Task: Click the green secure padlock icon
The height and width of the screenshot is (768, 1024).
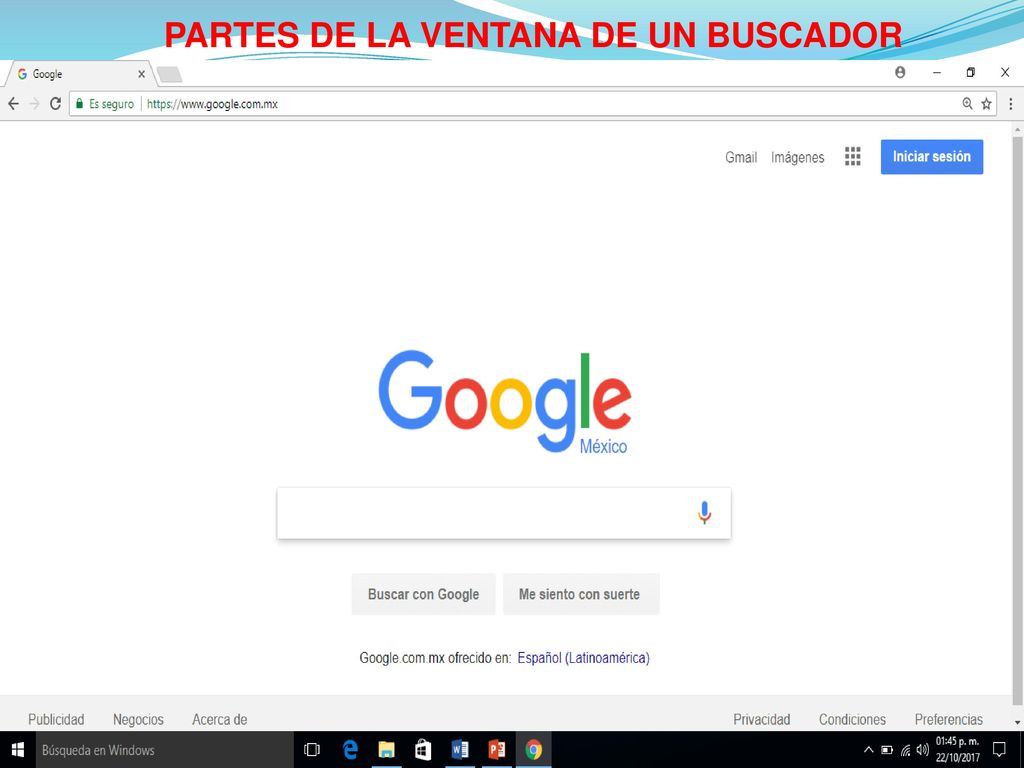Action: point(80,103)
